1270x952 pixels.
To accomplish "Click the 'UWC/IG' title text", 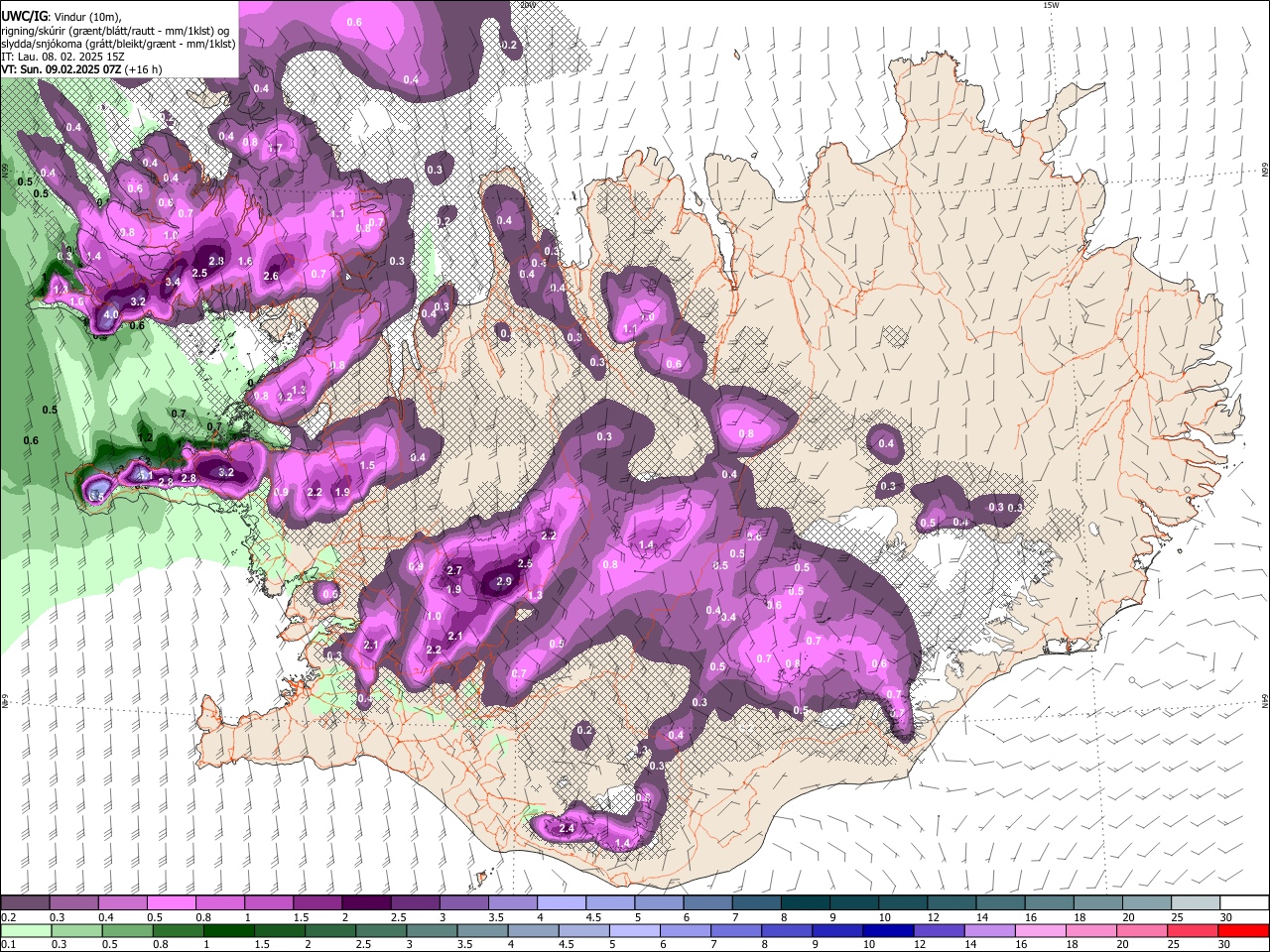I will coord(24,16).
